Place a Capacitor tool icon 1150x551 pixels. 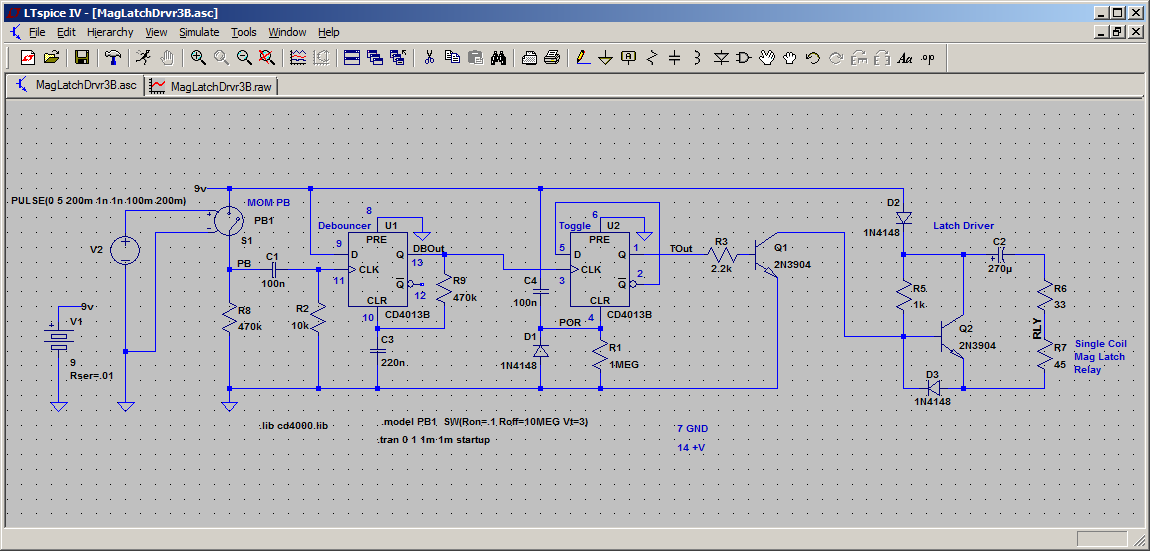point(675,57)
